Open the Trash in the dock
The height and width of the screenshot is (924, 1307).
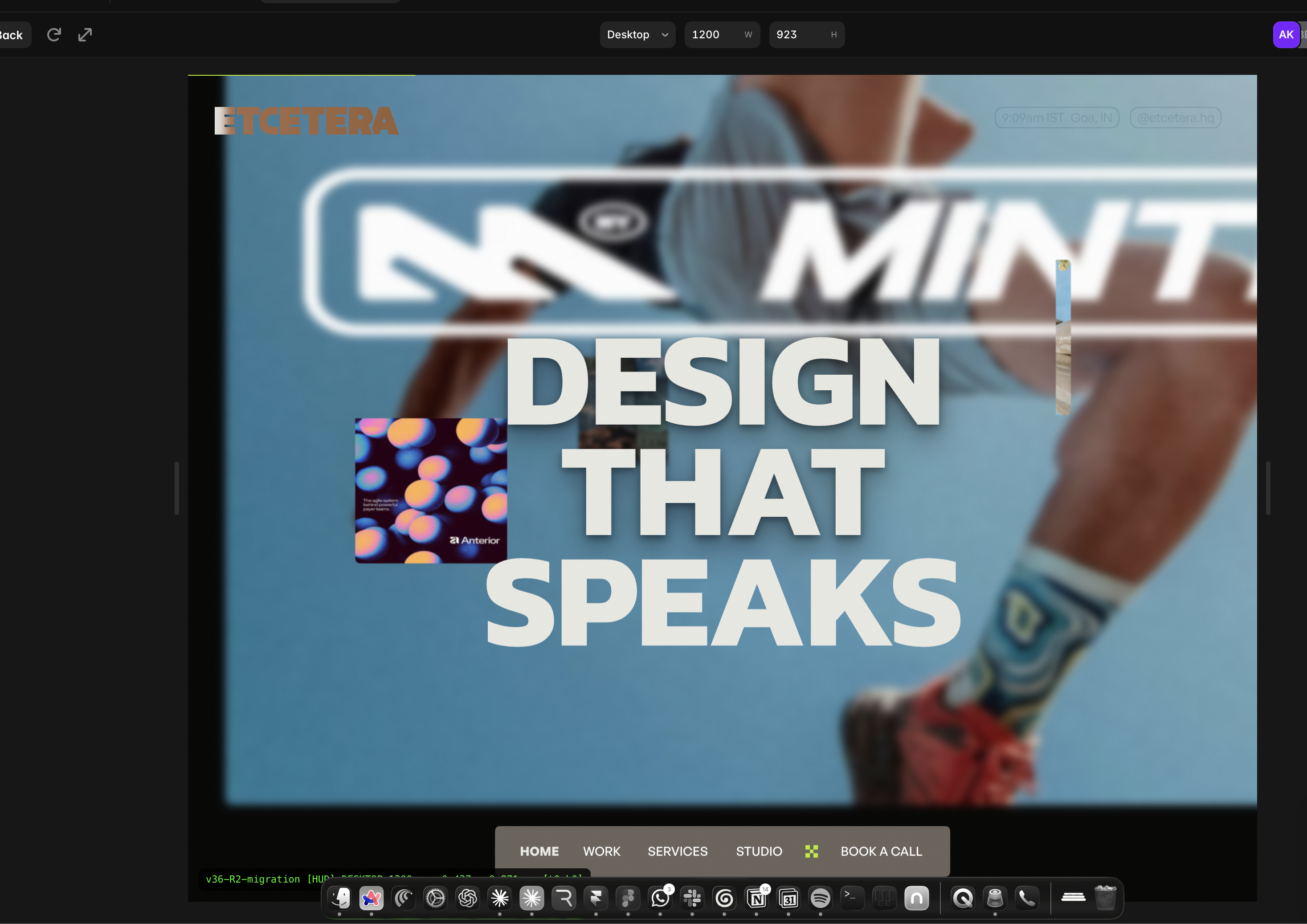click(1105, 898)
